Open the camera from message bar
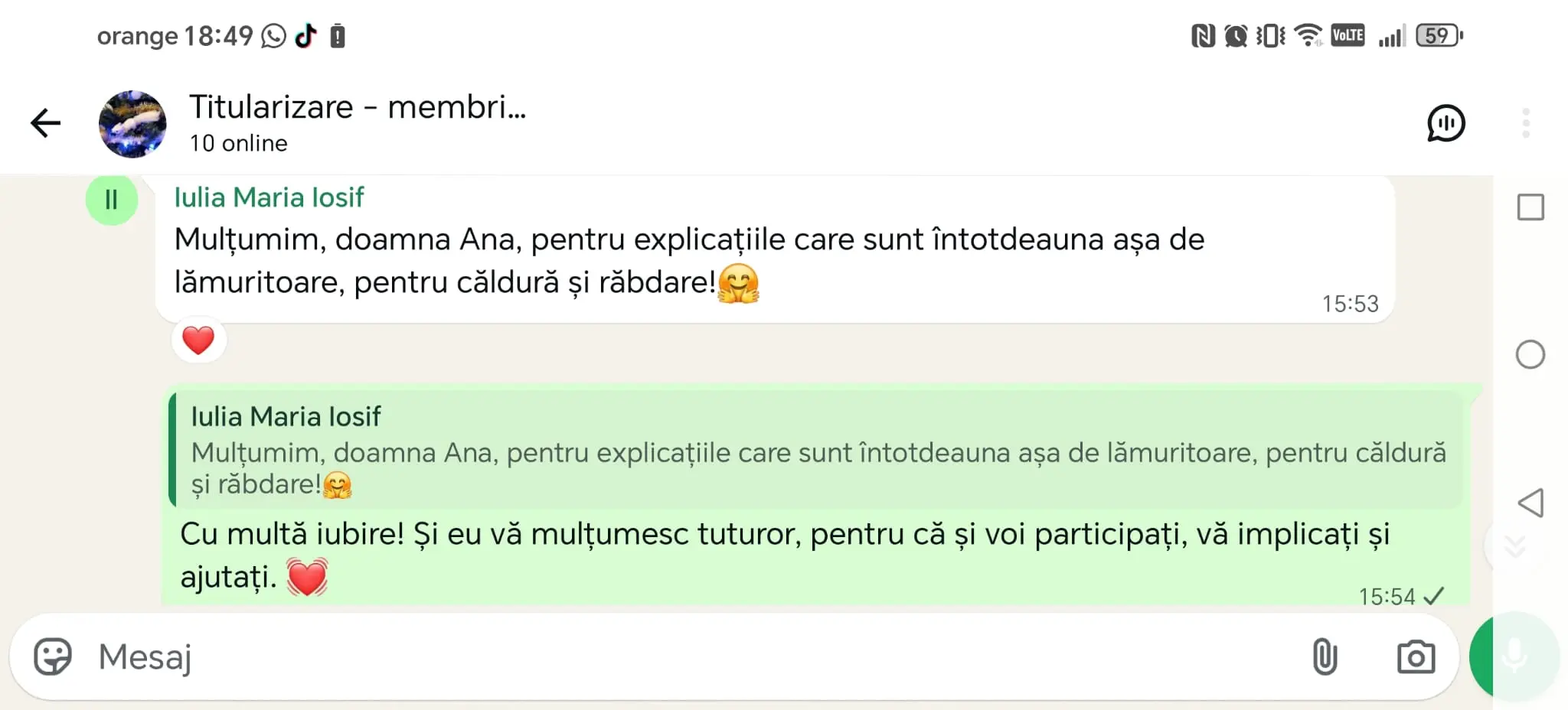This screenshot has height=710, width=1568. click(1416, 657)
